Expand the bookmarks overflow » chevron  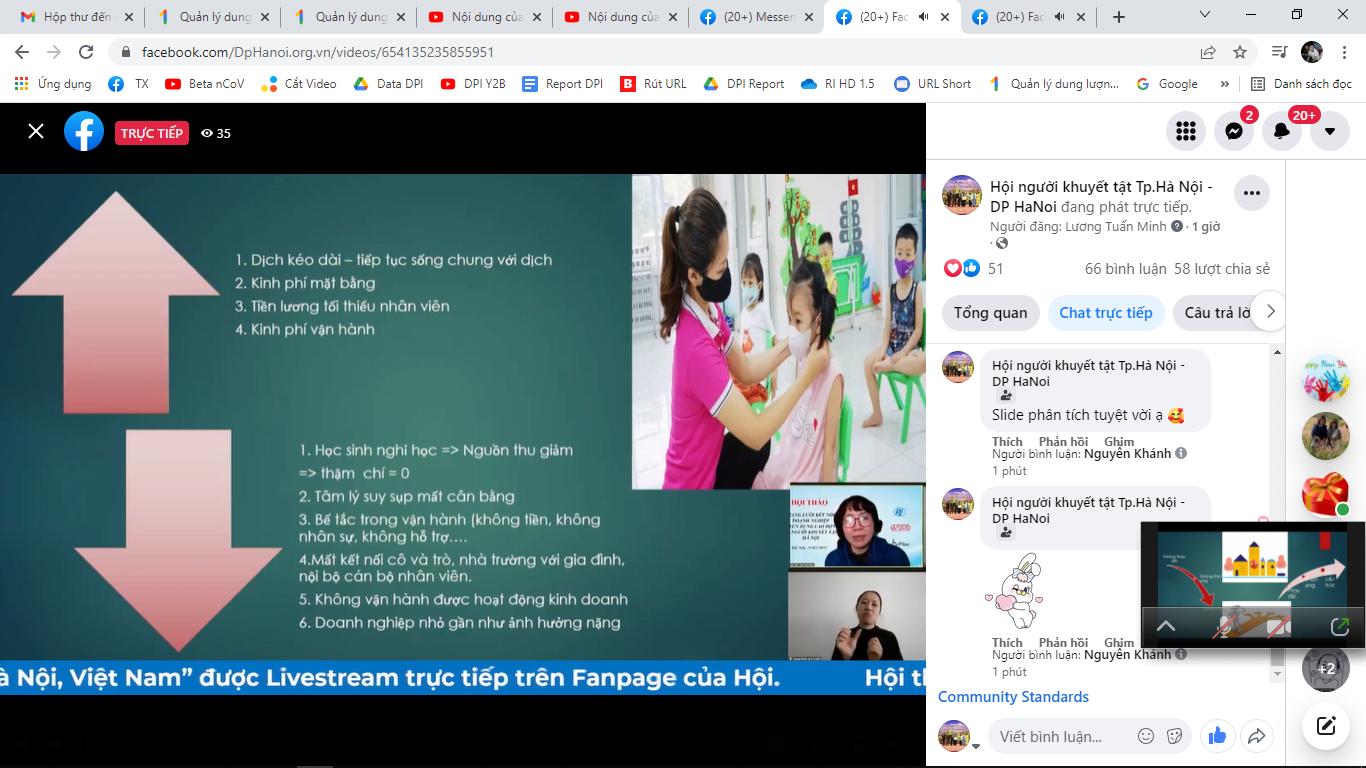1224,84
